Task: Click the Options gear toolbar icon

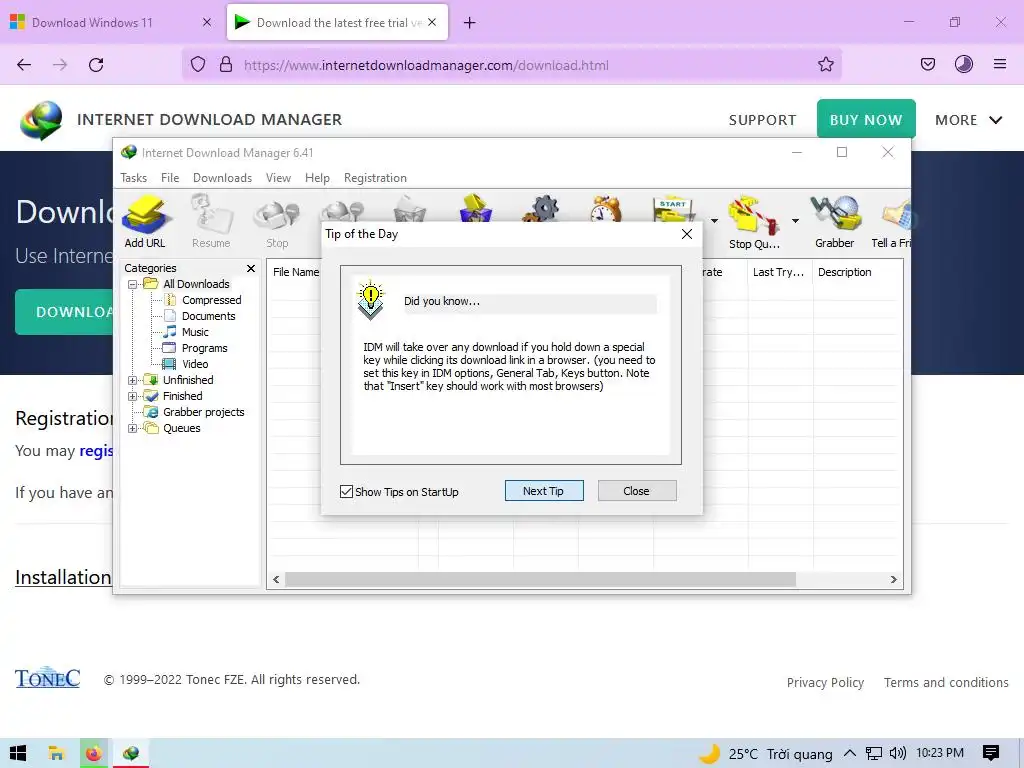Action: pyautogui.click(x=541, y=209)
